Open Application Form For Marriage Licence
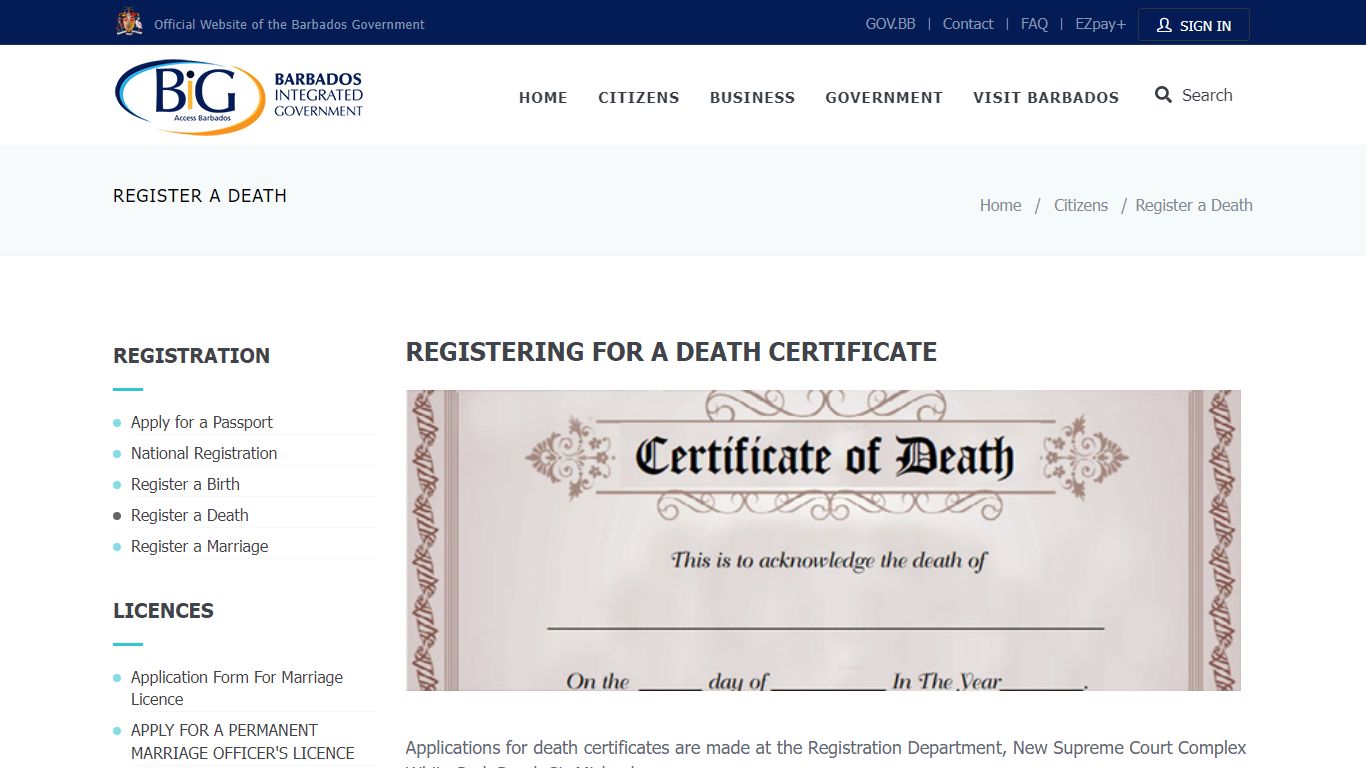This screenshot has height=768, width=1366. tap(237, 688)
